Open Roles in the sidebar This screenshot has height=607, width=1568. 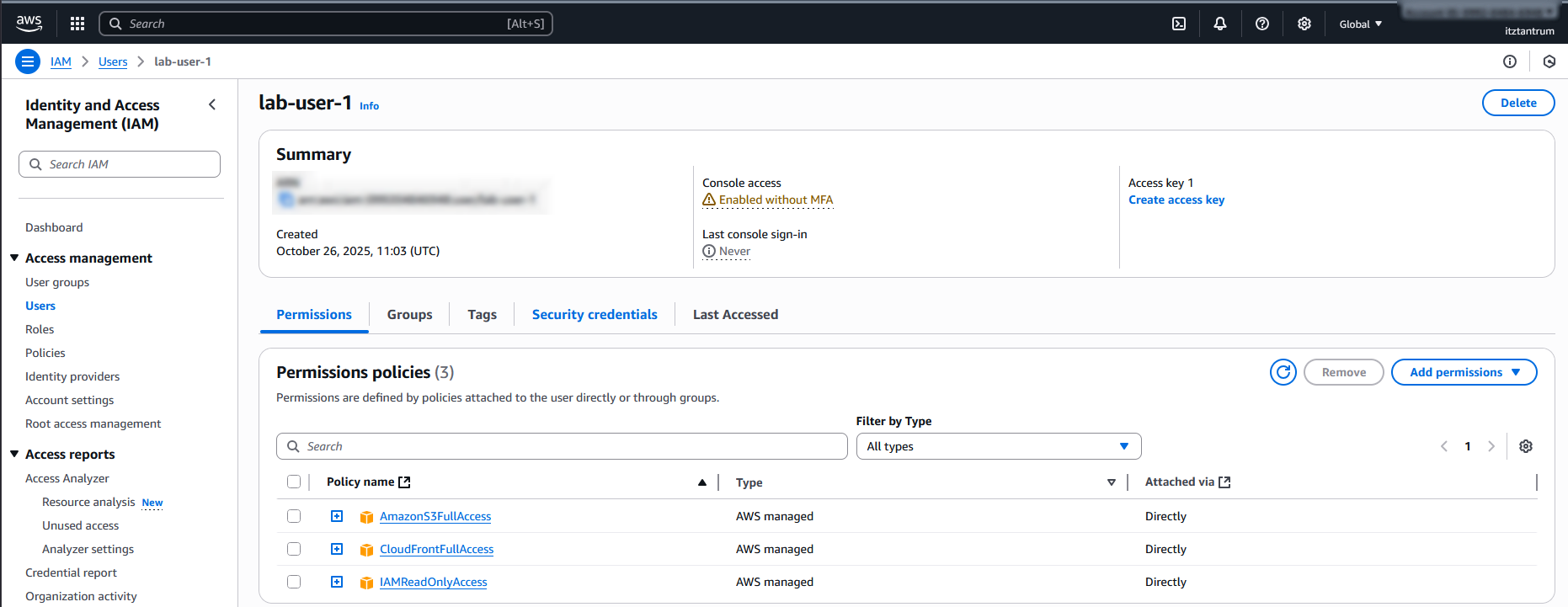pyautogui.click(x=40, y=329)
